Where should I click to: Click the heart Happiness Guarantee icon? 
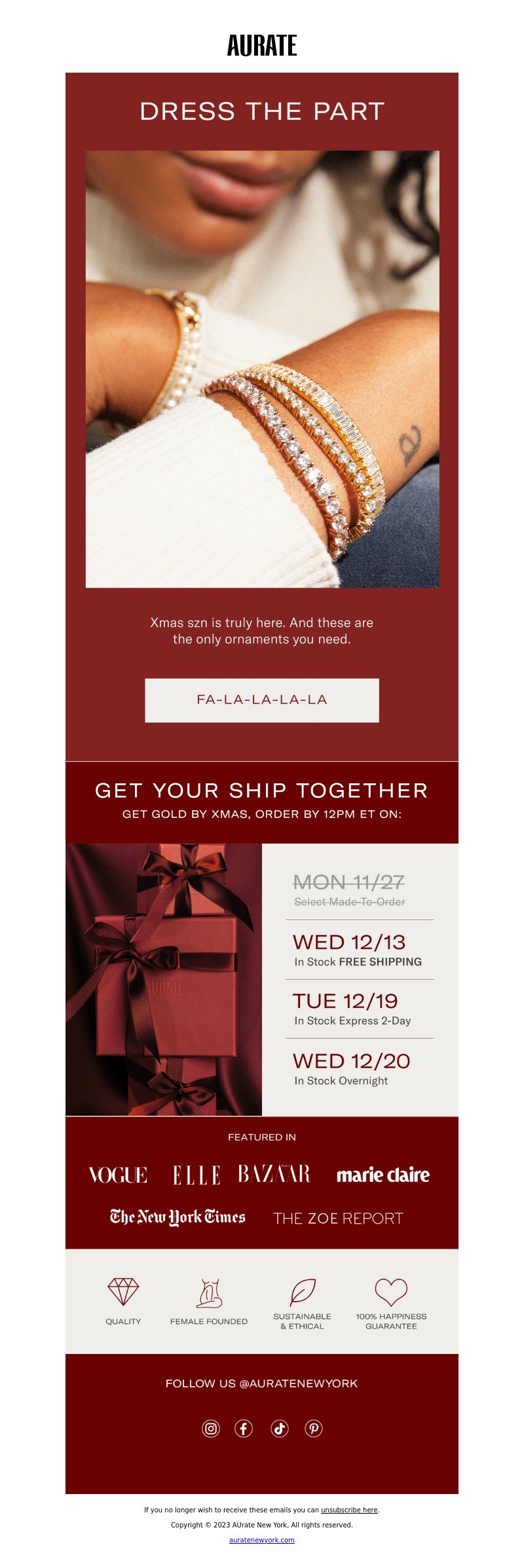point(391,1292)
